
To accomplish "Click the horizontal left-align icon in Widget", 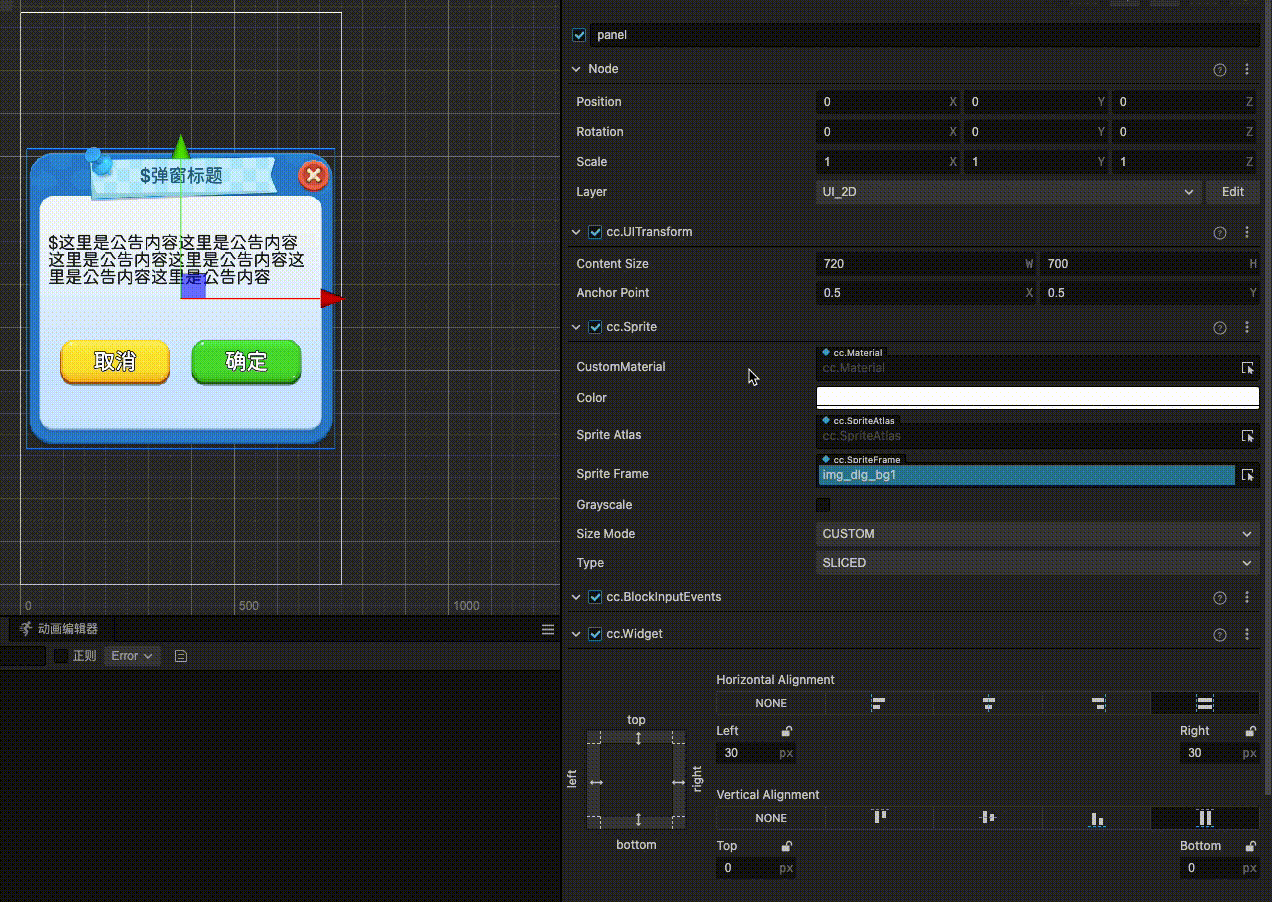I will pos(879,703).
